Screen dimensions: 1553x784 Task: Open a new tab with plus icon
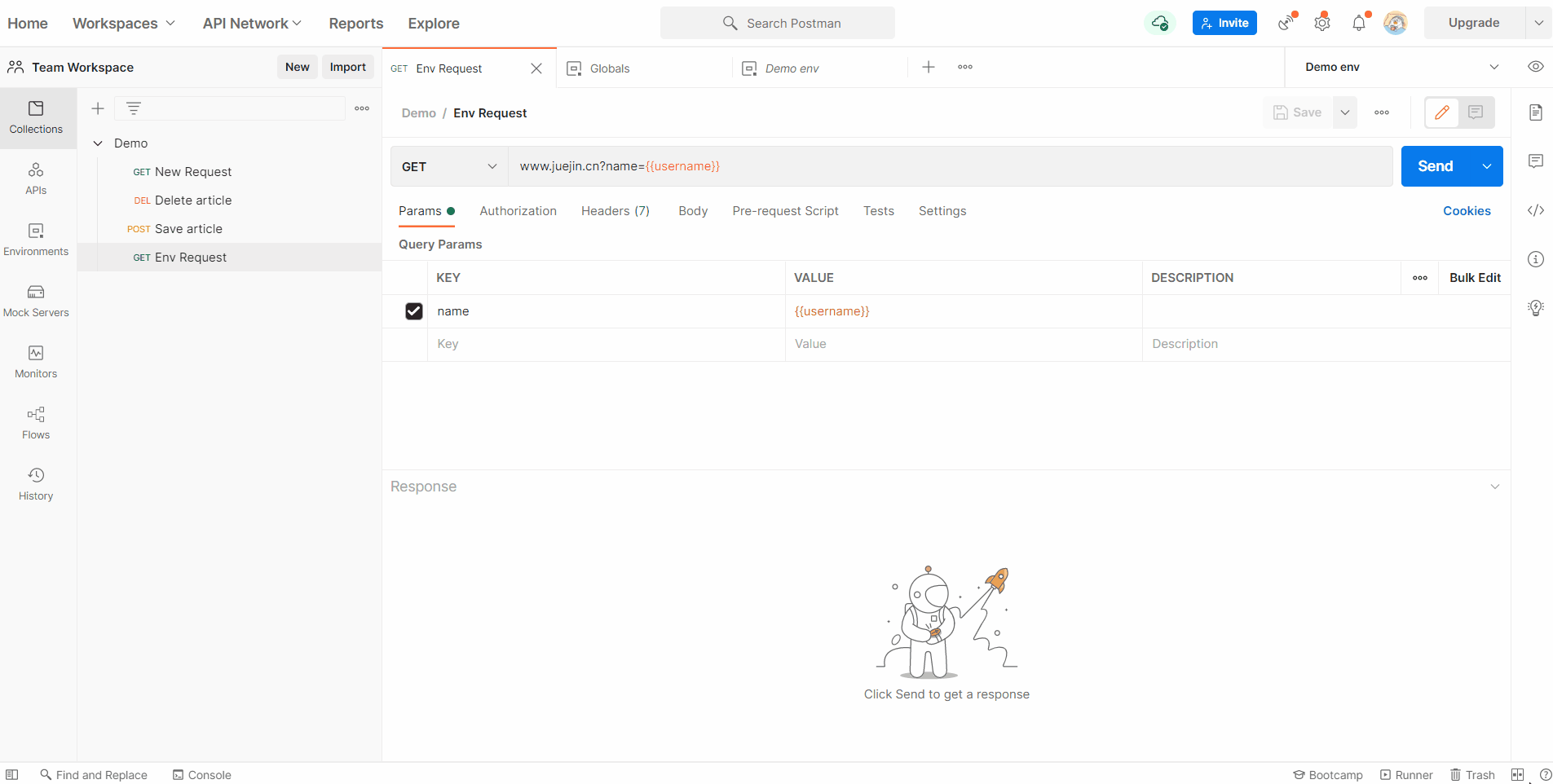929,67
